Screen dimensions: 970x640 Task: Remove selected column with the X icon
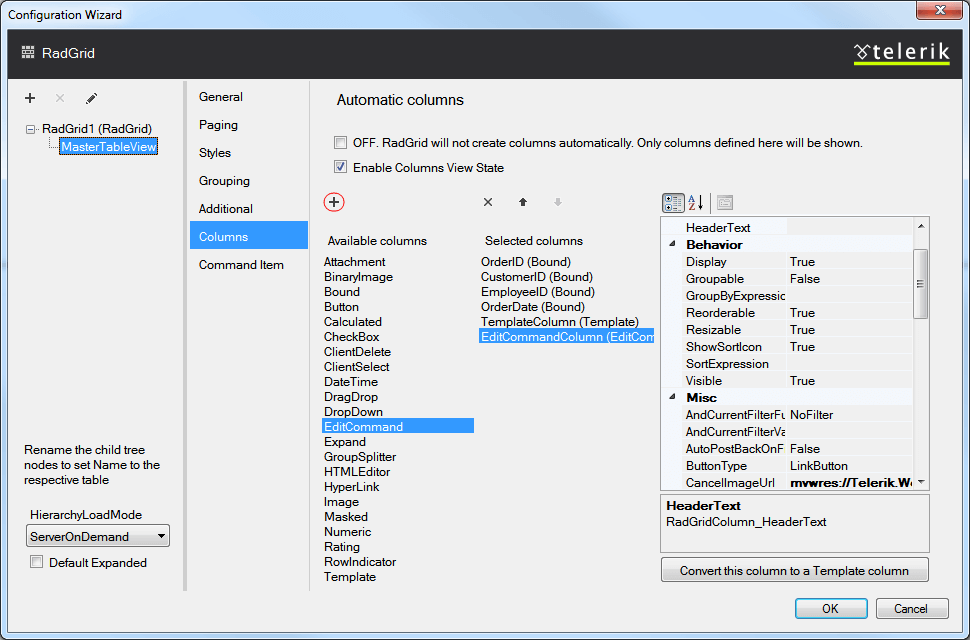pos(487,202)
